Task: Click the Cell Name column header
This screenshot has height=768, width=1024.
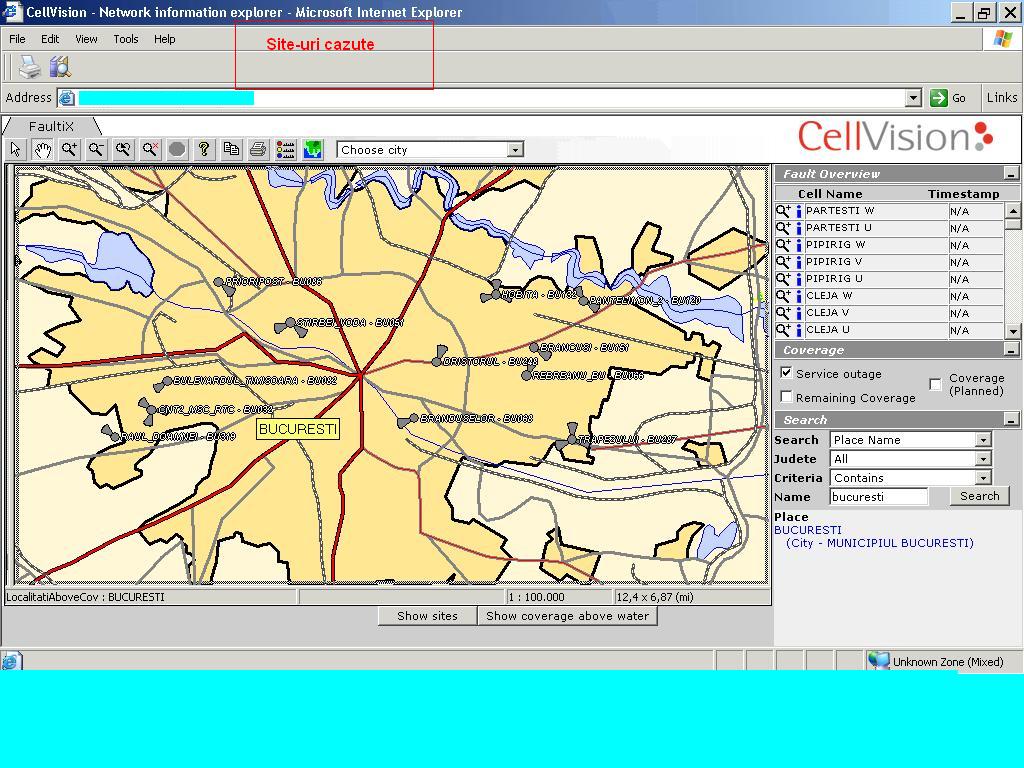Action: click(x=830, y=194)
